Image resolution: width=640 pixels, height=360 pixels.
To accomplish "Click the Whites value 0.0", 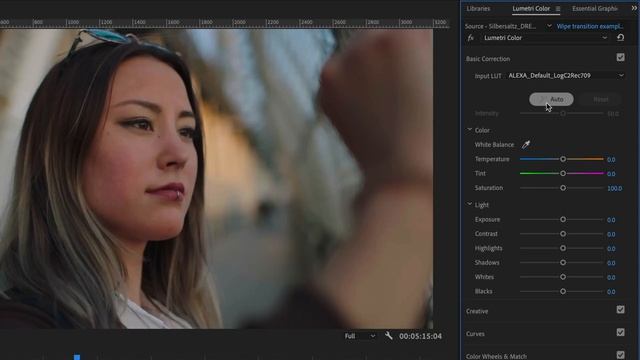I will coord(611,278).
